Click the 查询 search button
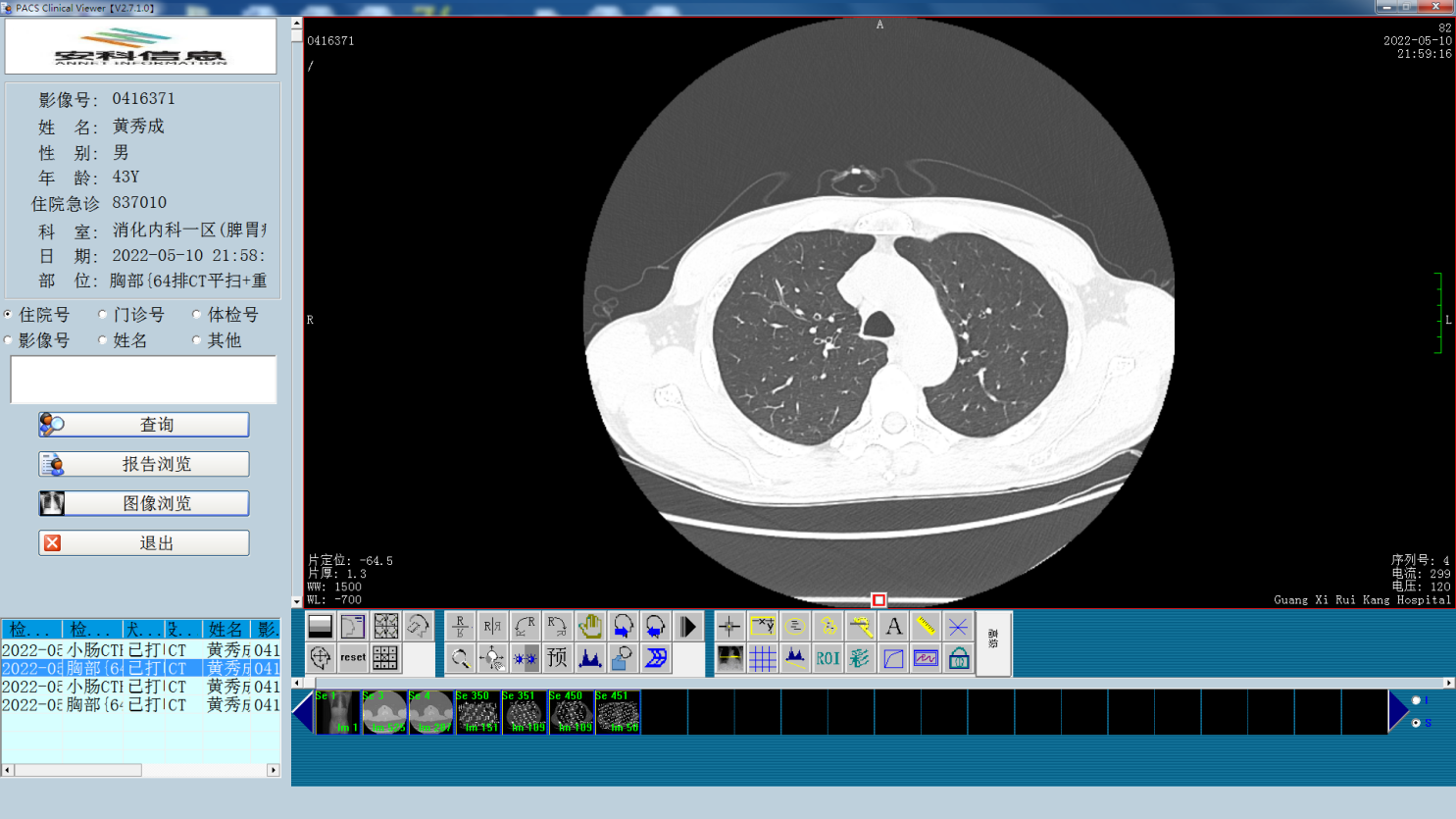This screenshot has width=1456, height=819. pos(144,425)
